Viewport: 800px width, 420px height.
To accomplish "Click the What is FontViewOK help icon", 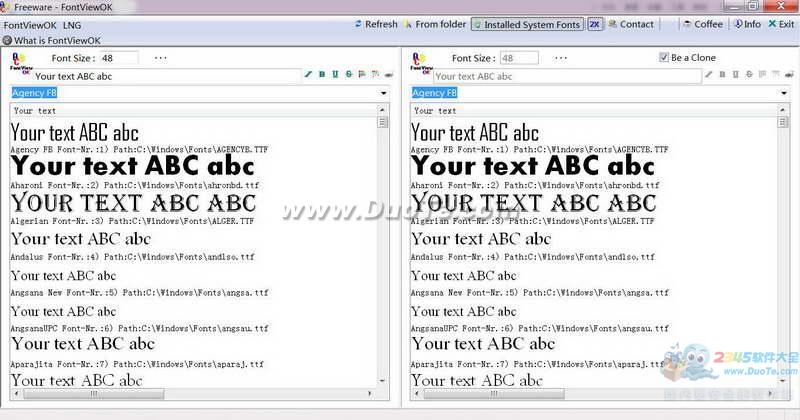I will (7, 40).
